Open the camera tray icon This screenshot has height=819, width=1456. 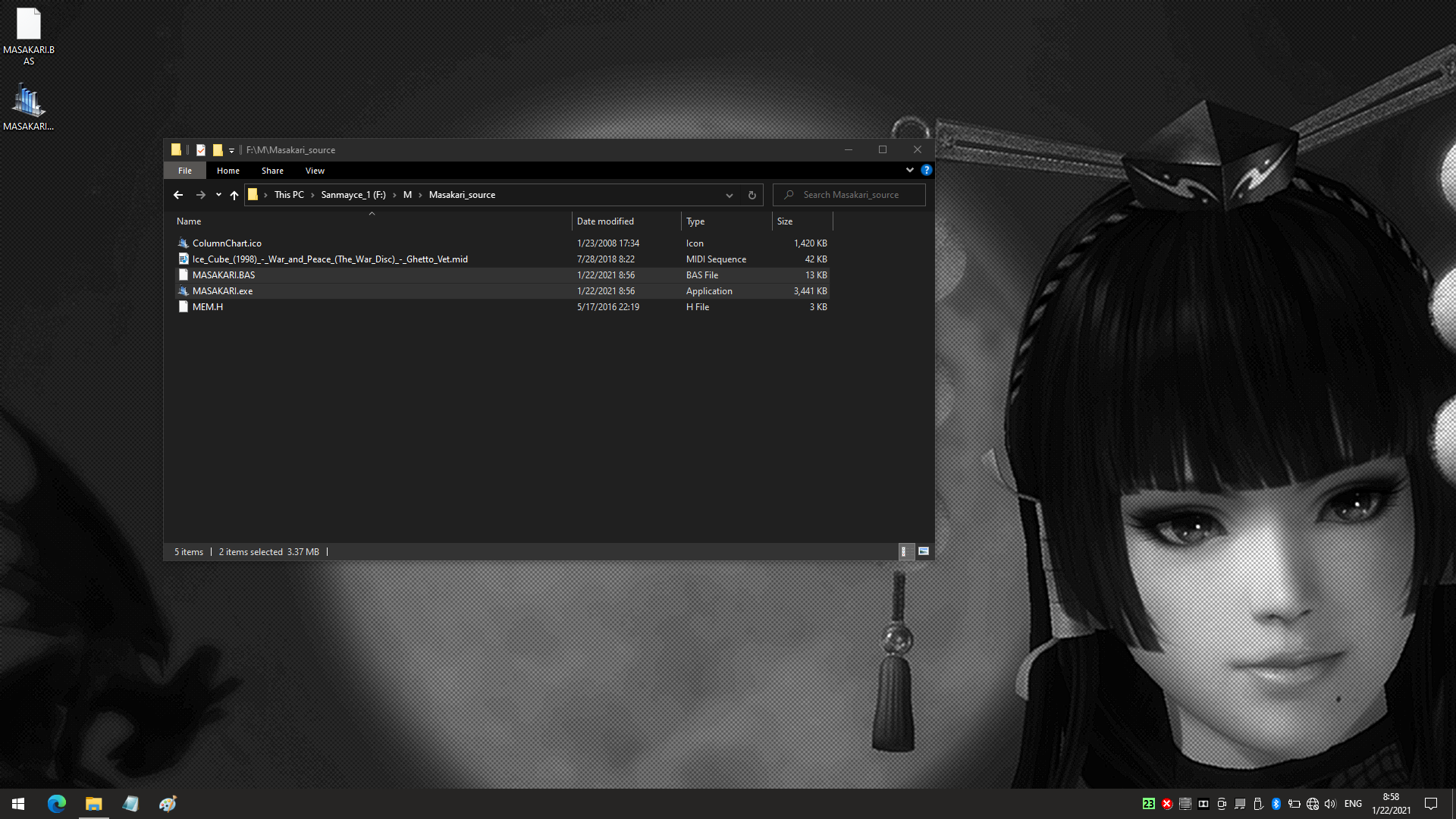pyautogui.click(x=1222, y=804)
